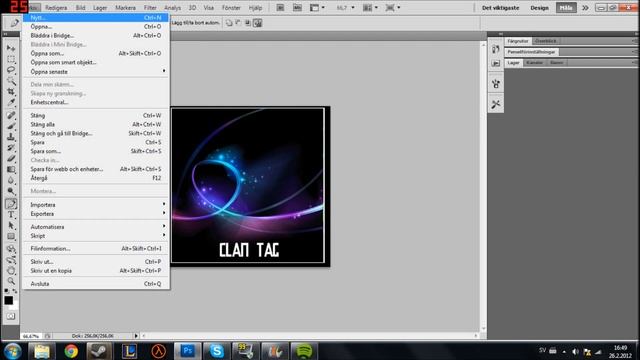
Task: Select the Crop tool
Action: [11, 91]
